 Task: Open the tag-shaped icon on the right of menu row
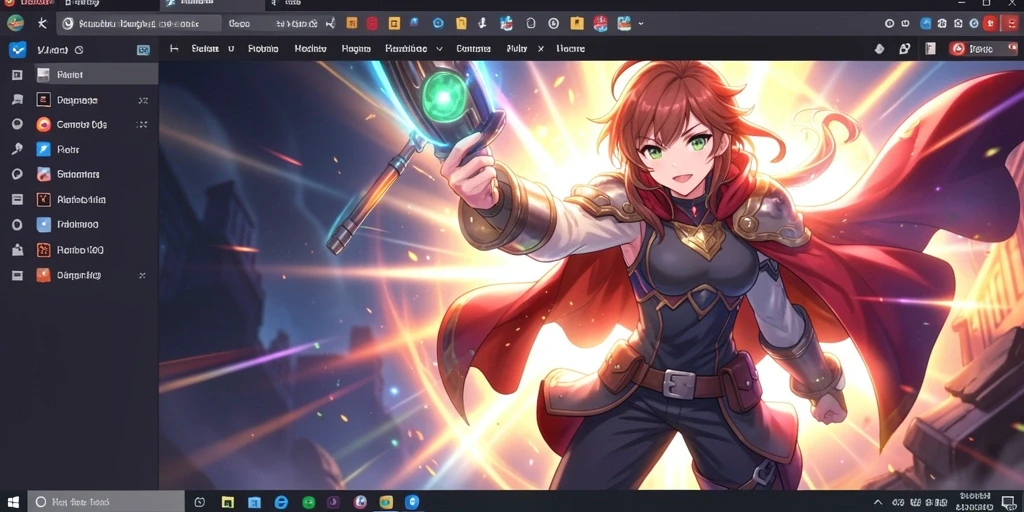coord(879,49)
